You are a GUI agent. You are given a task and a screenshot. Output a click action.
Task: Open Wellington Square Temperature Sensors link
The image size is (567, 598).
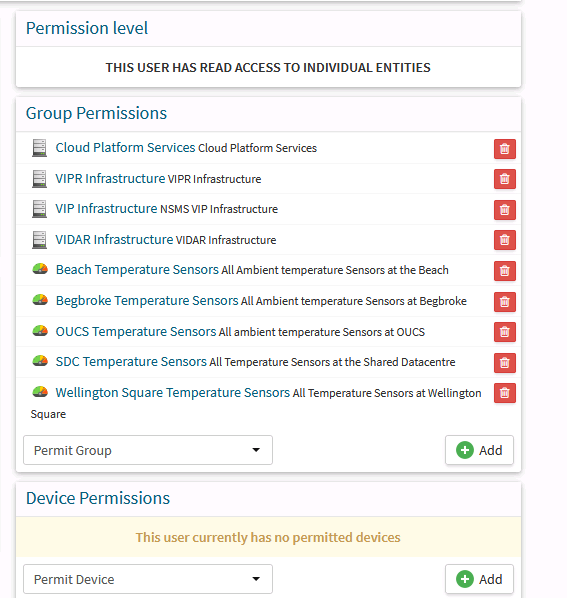(173, 392)
